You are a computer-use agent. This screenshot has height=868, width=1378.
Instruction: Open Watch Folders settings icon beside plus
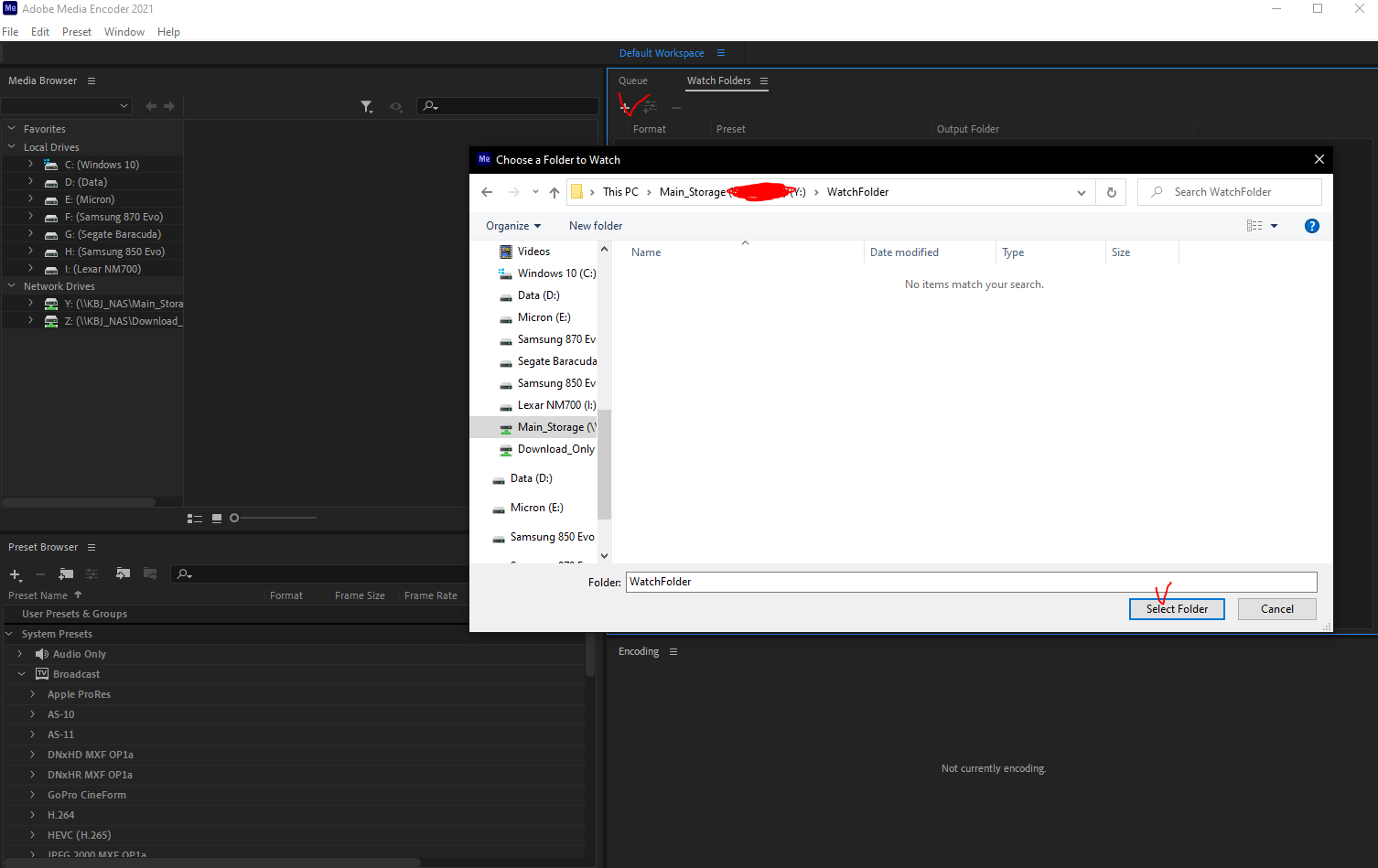[x=651, y=107]
